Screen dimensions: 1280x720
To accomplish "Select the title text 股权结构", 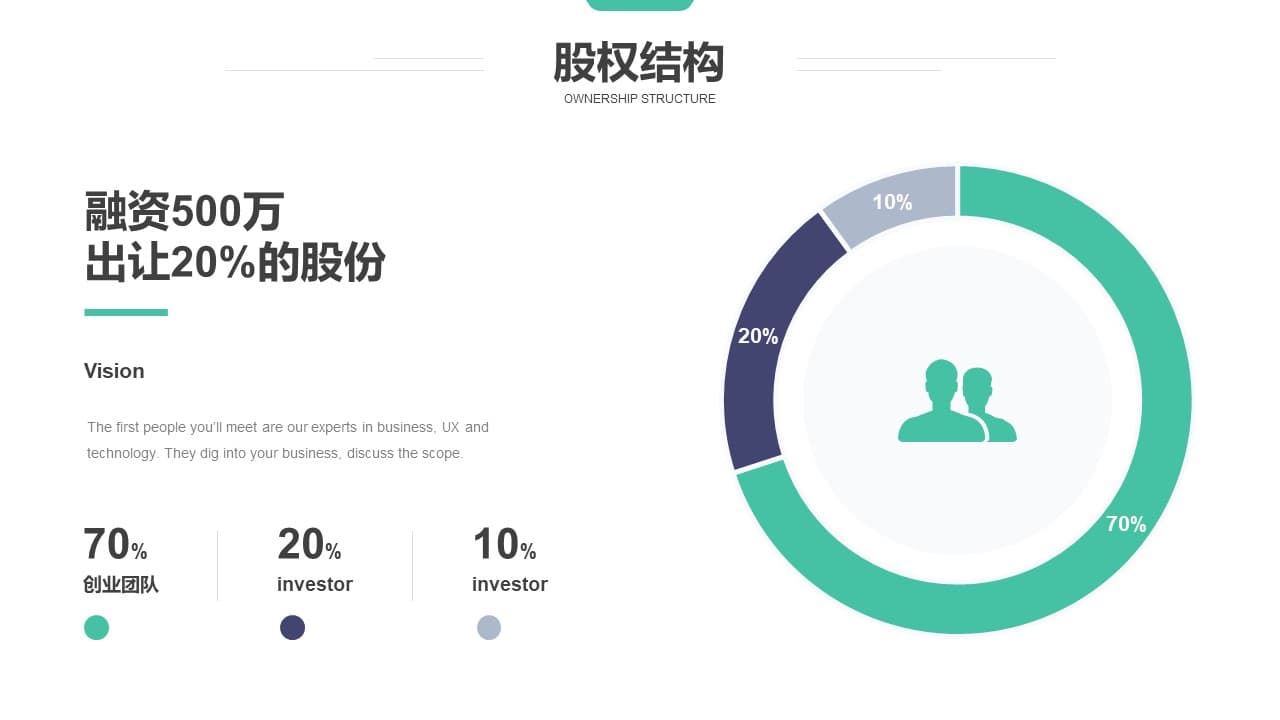I will click(639, 63).
